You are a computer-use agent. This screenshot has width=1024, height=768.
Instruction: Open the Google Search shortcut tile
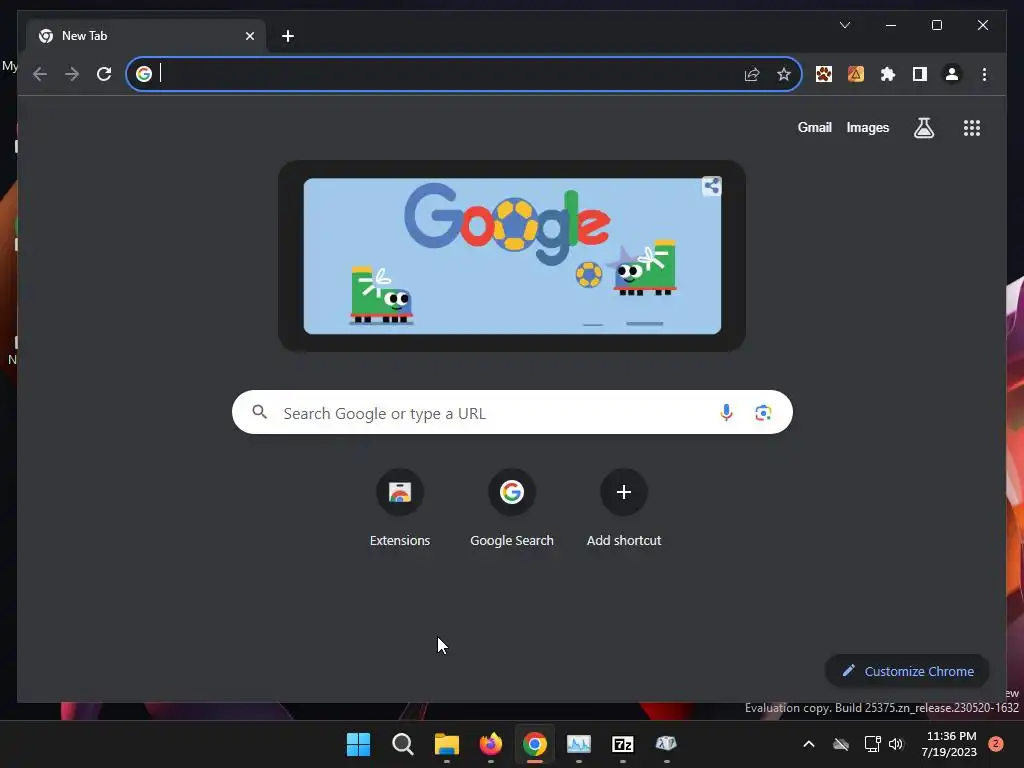pos(512,509)
